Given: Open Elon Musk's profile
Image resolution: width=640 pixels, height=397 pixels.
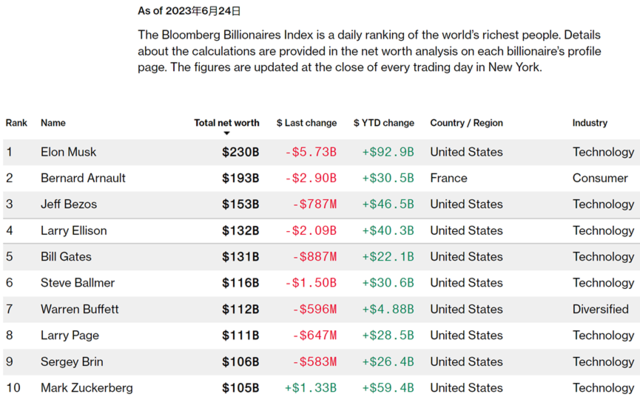Looking at the screenshot, I should click(69, 152).
